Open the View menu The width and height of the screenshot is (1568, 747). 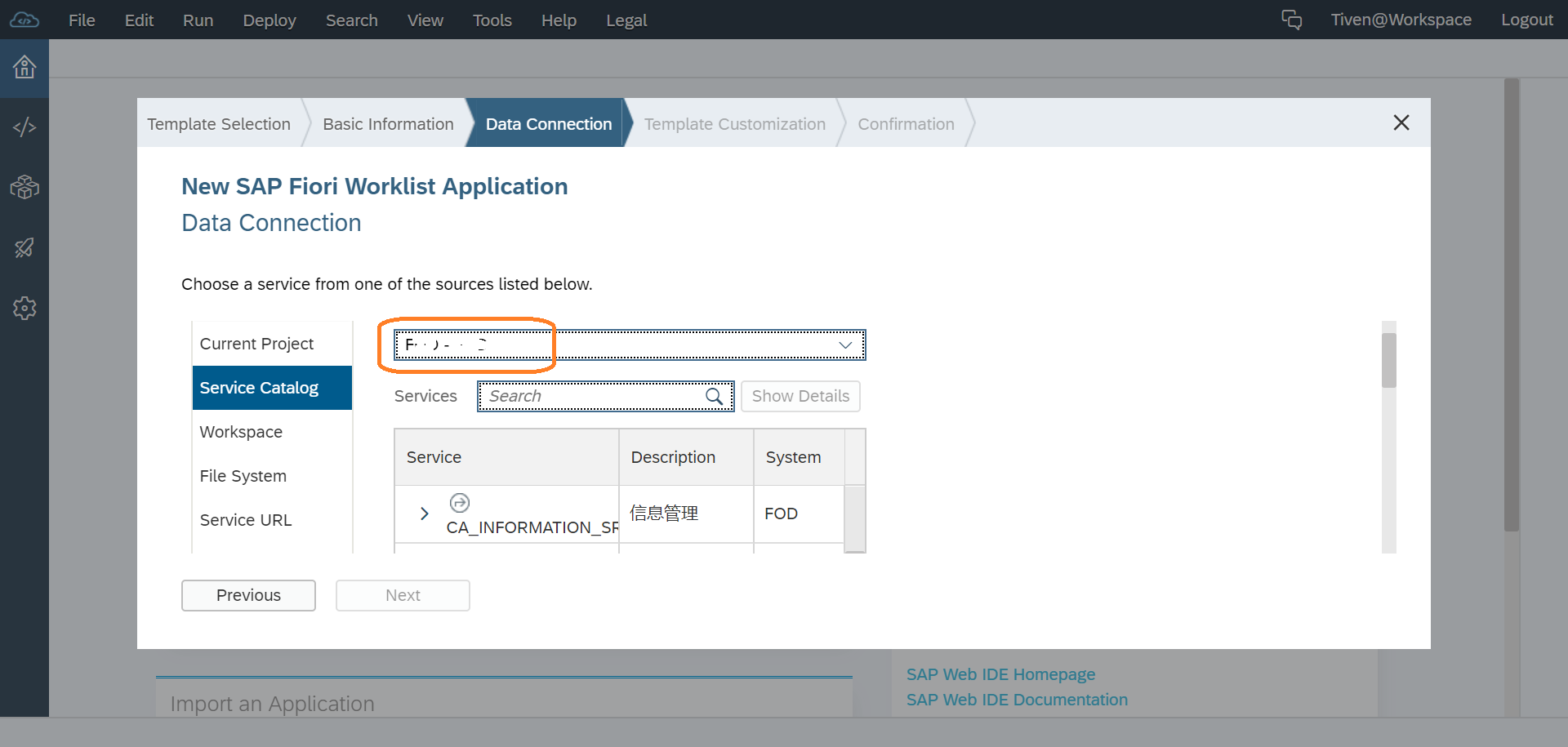tap(425, 20)
